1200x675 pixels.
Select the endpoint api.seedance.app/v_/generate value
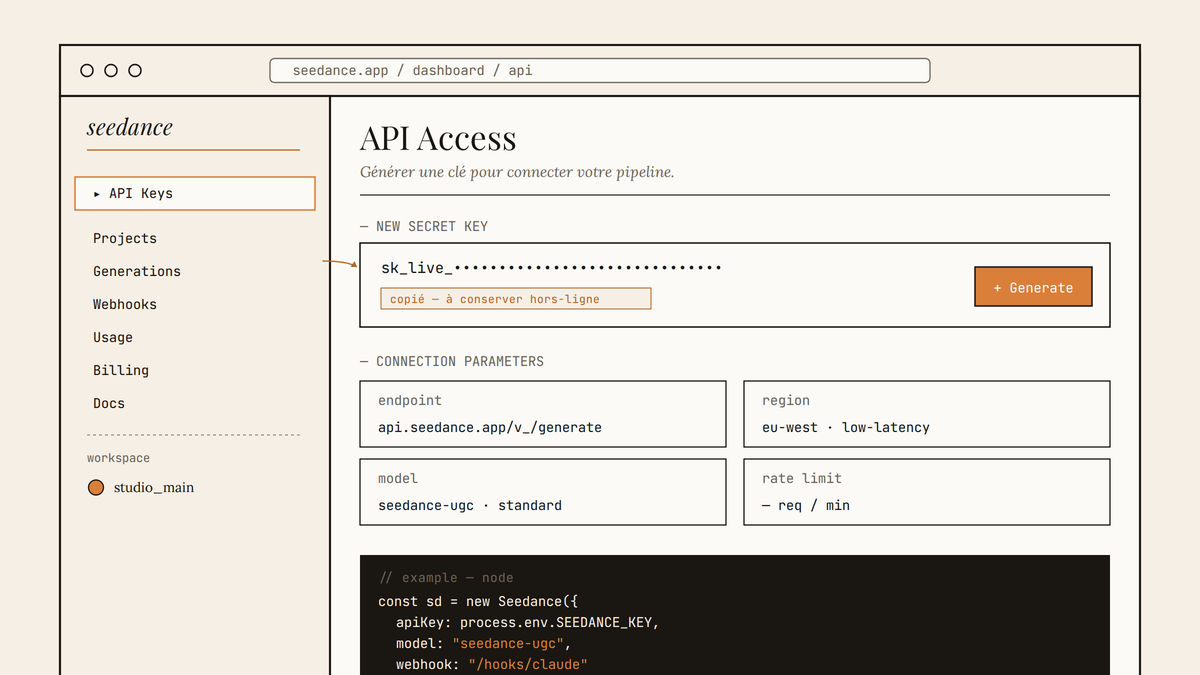pyautogui.click(x=490, y=427)
